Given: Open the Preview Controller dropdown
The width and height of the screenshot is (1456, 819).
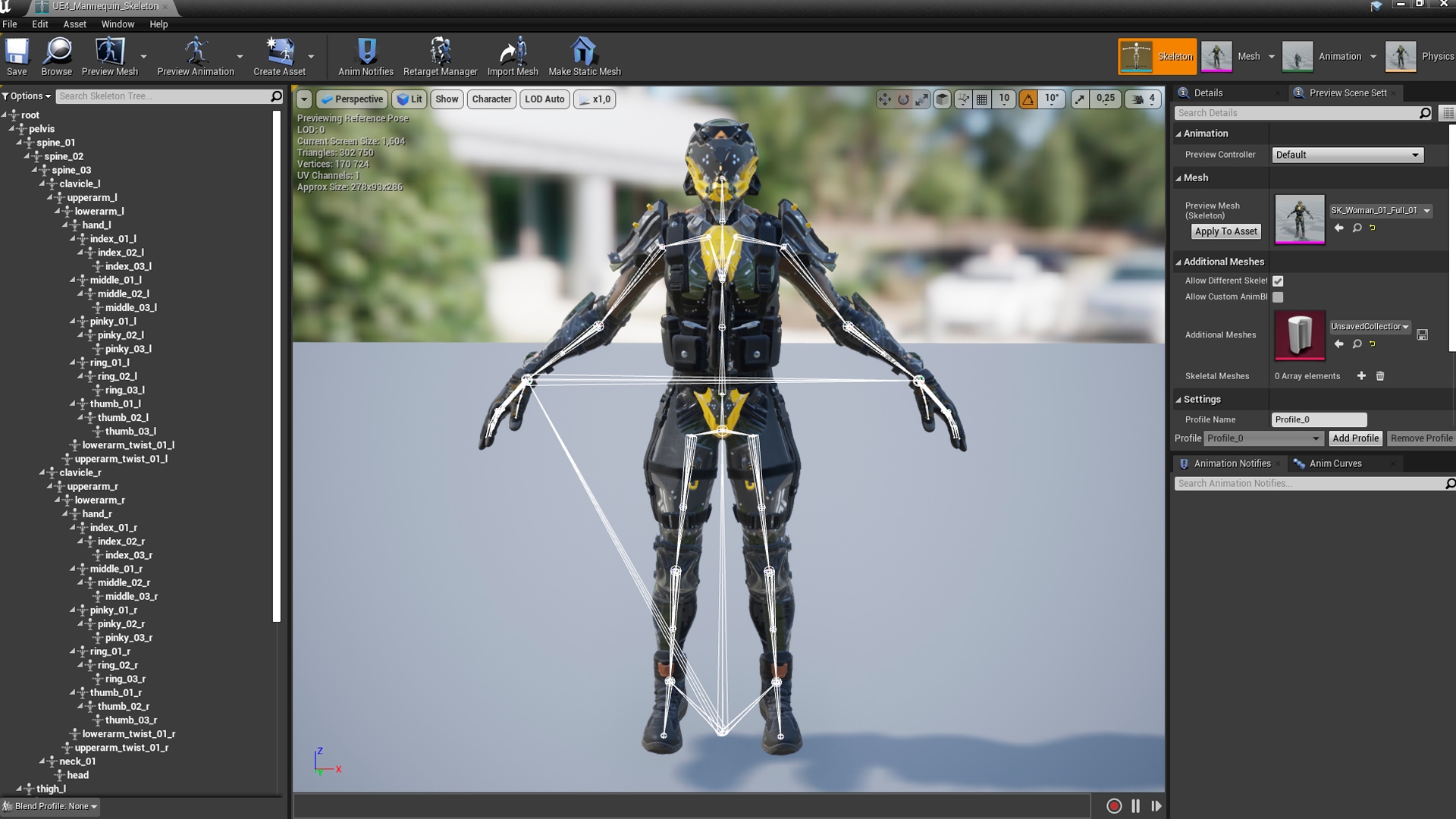Looking at the screenshot, I should [x=1347, y=155].
